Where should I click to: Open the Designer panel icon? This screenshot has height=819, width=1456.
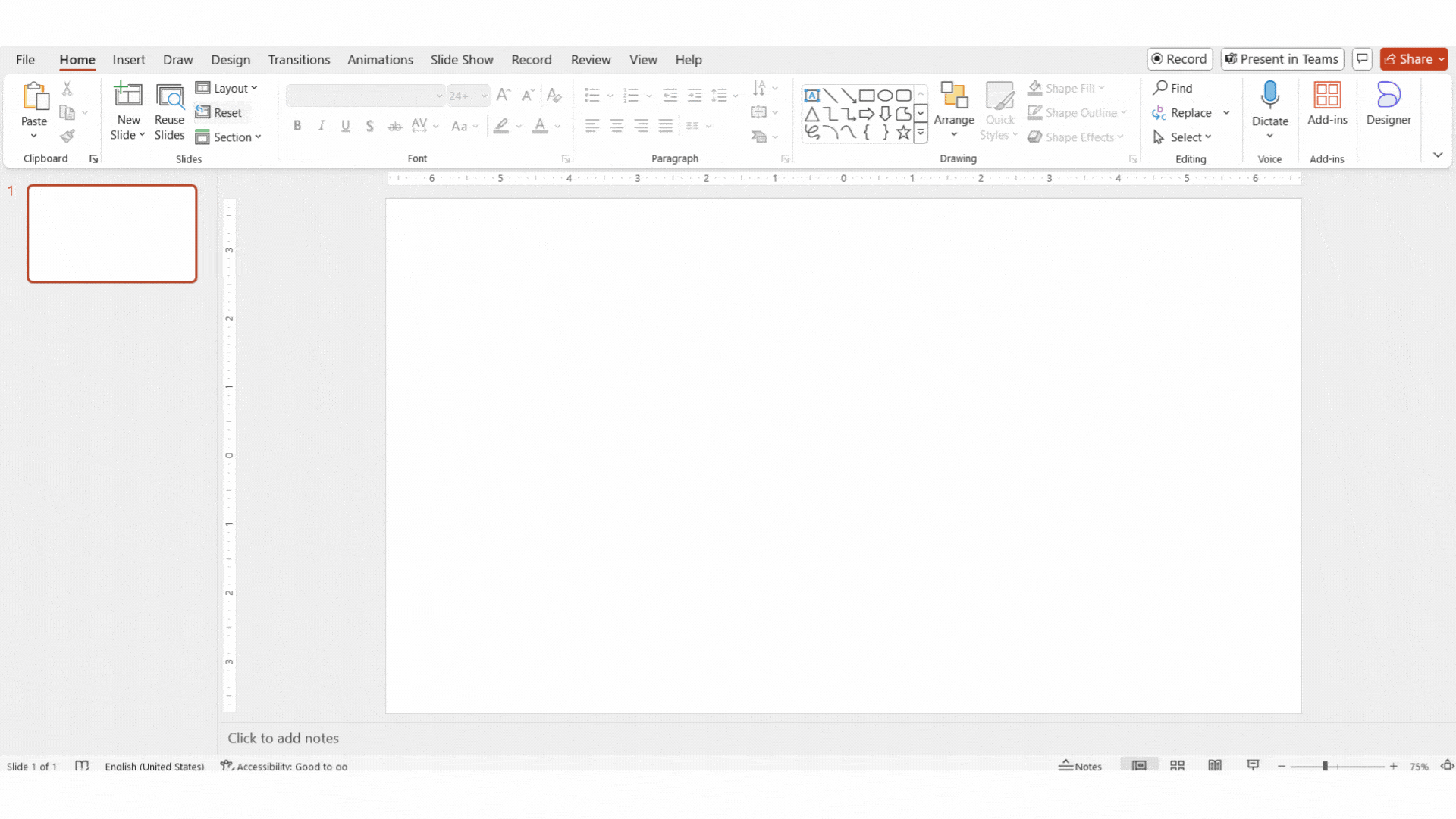coord(1388,103)
